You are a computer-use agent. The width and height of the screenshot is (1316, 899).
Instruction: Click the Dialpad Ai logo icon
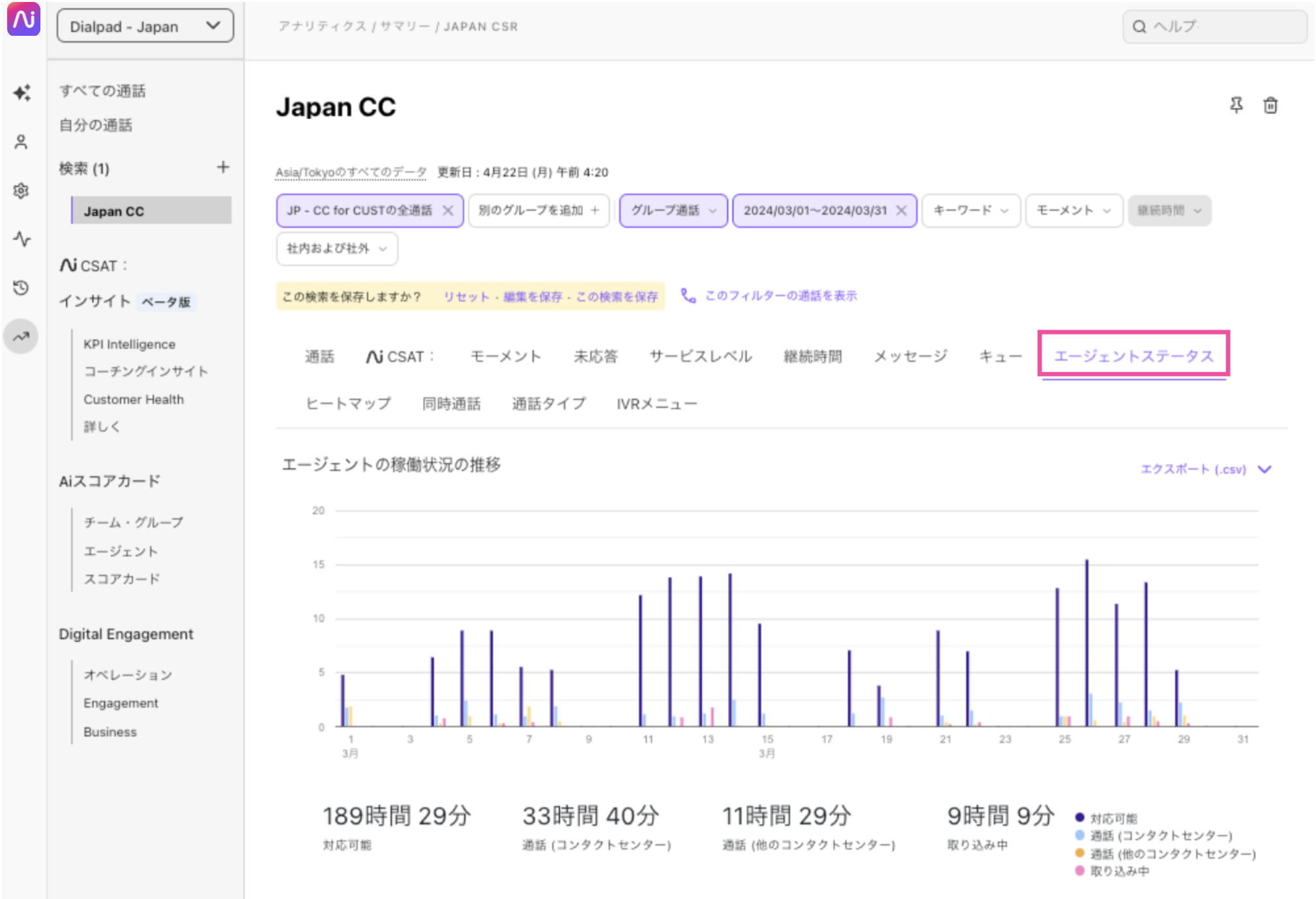click(x=23, y=20)
